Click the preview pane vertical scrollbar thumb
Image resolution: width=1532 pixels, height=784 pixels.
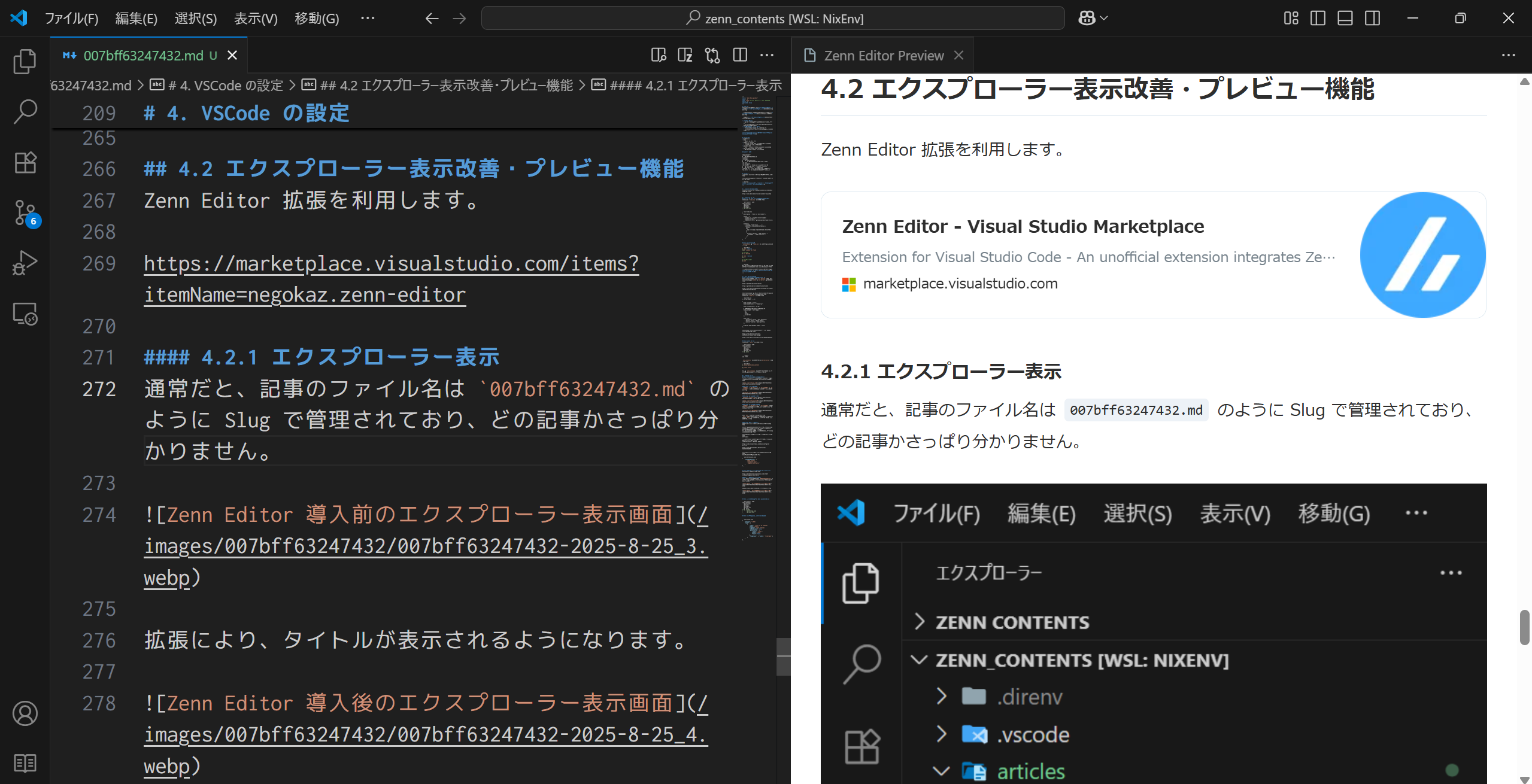coord(1524,627)
